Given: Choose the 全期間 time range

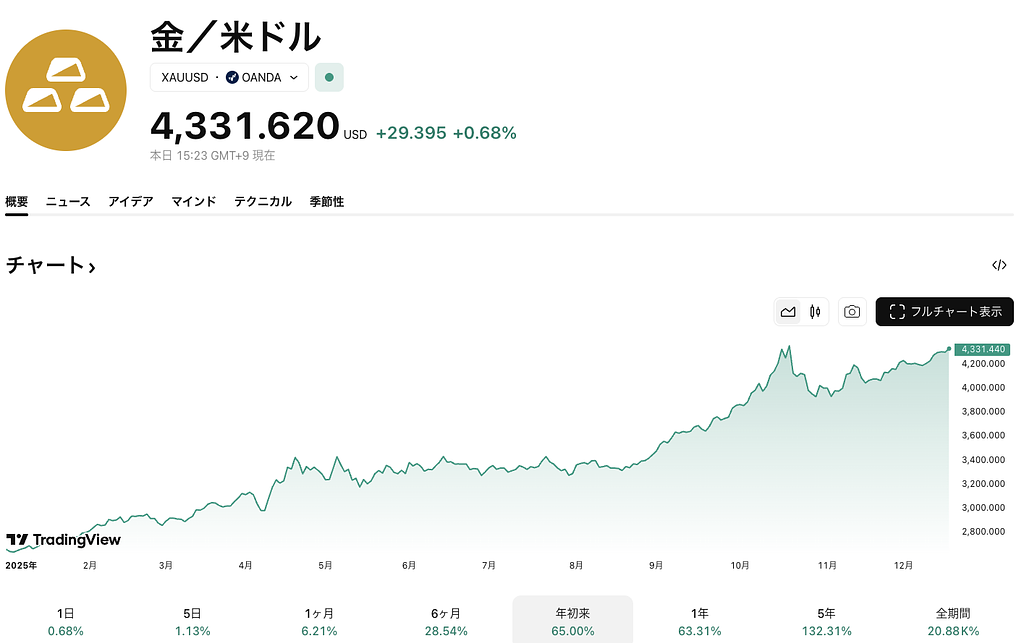Looking at the screenshot, I should (x=952, y=621).
